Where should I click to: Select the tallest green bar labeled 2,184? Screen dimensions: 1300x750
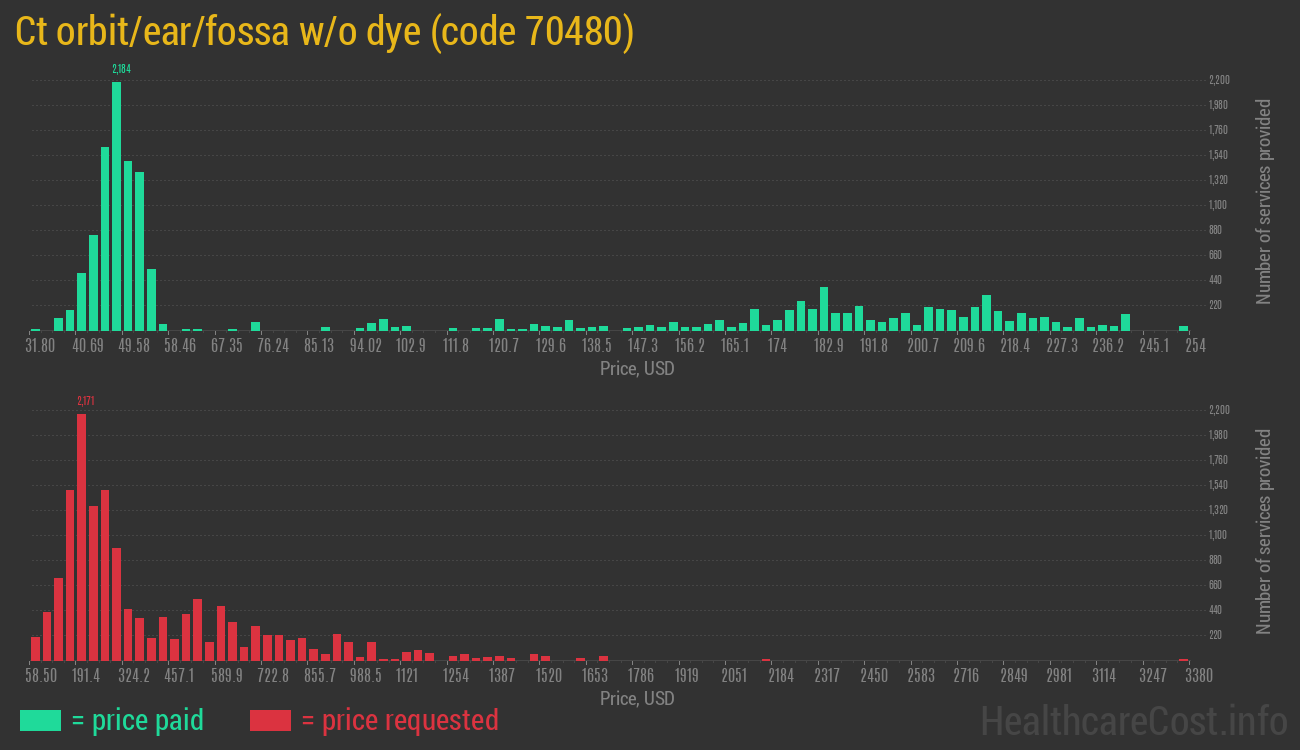tap(117, 205)
